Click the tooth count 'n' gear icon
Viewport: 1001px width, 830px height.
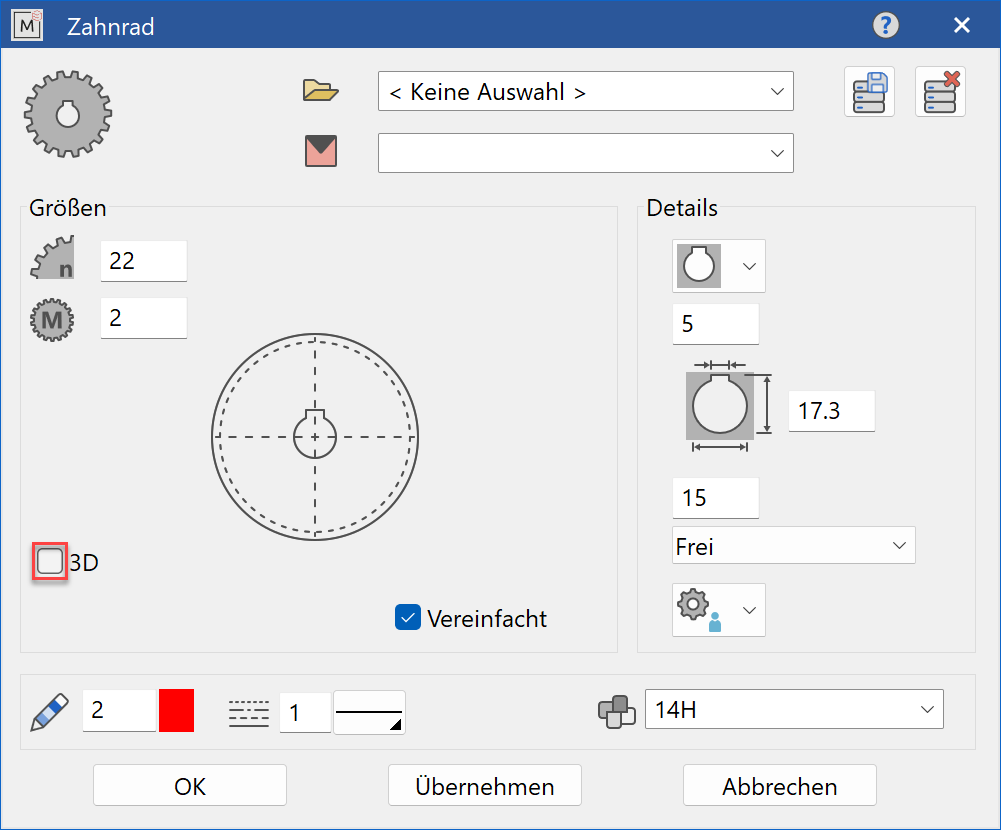coord(52,258)
